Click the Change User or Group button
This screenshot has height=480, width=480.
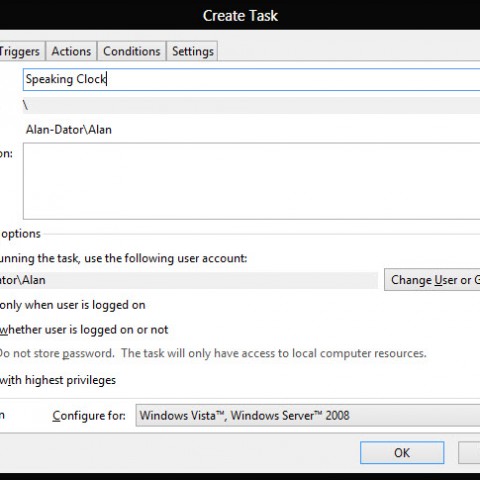click(x=432, y=280)
